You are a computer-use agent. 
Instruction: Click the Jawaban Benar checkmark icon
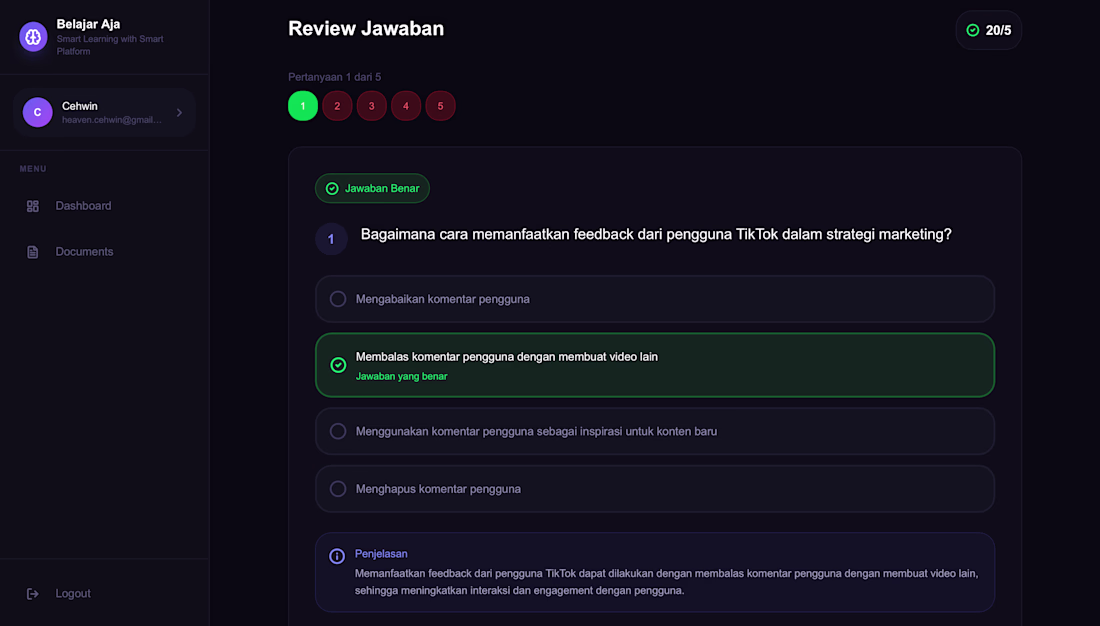(x=332, y=188)
